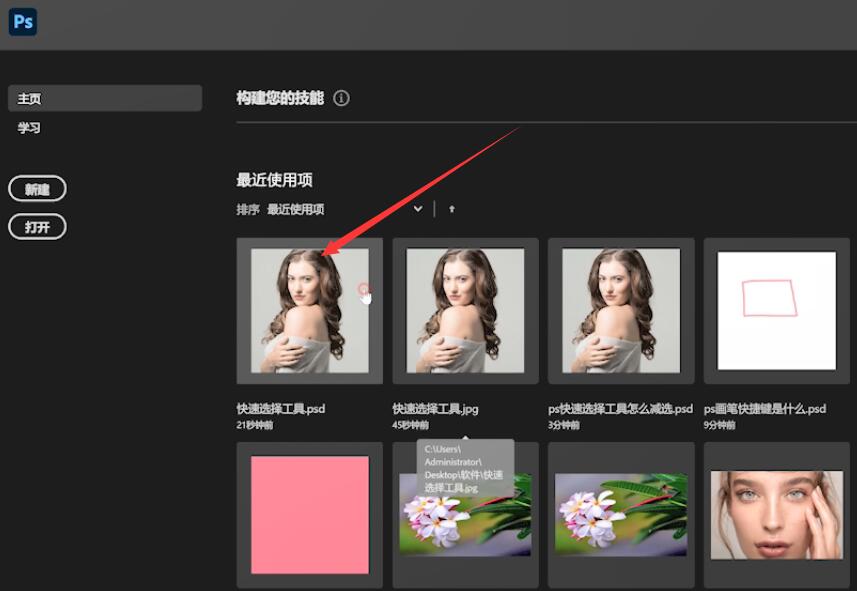The width and height of the screenshot is (857, 591).
Task: Select the 主页 tab in the sidebar
Action: (105, 98)
